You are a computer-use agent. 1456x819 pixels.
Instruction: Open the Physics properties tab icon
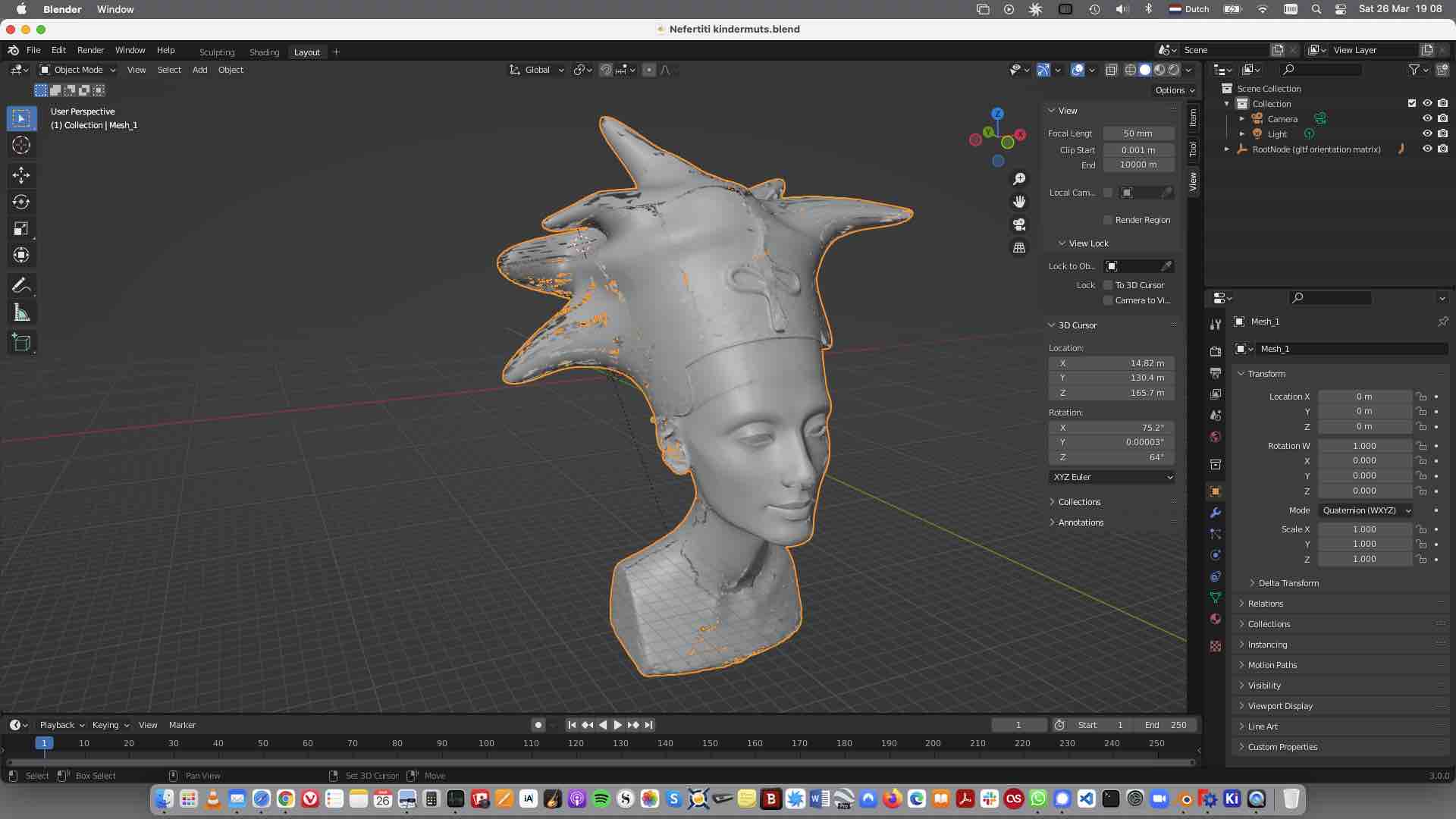1216,555
